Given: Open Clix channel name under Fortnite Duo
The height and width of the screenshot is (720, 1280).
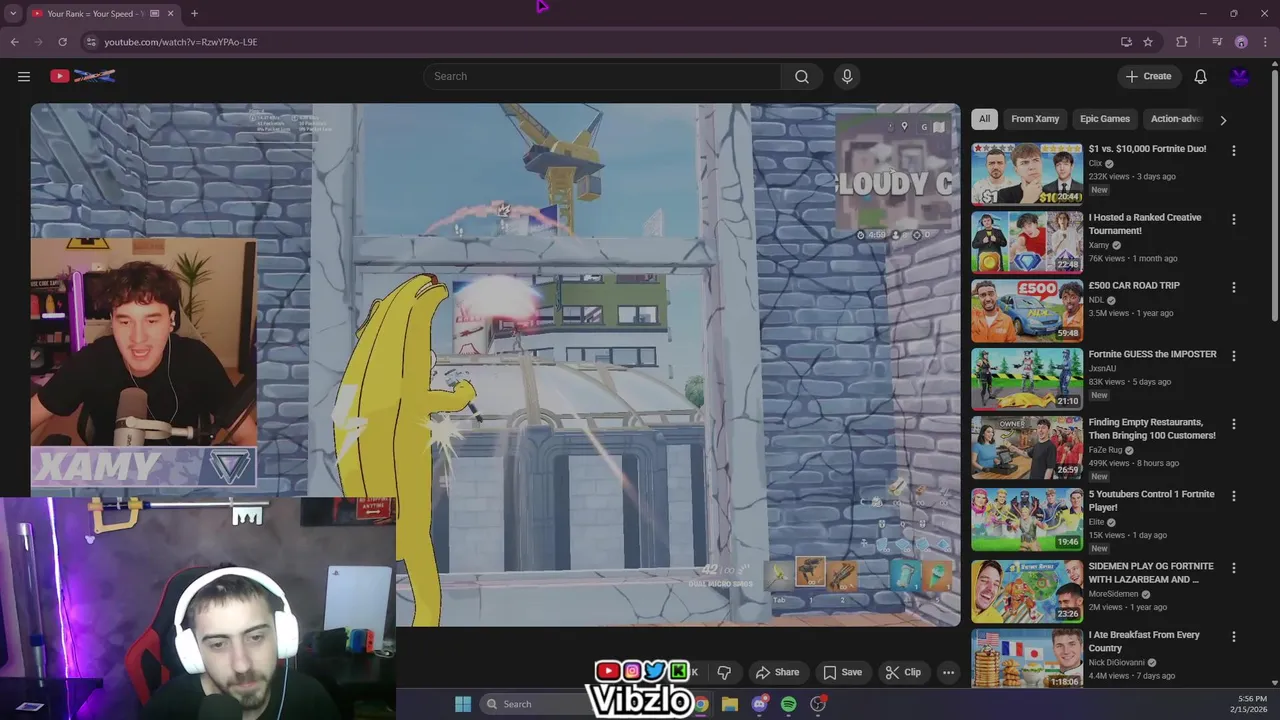Looking at the screenshot, I should (x=1095, y=163).
